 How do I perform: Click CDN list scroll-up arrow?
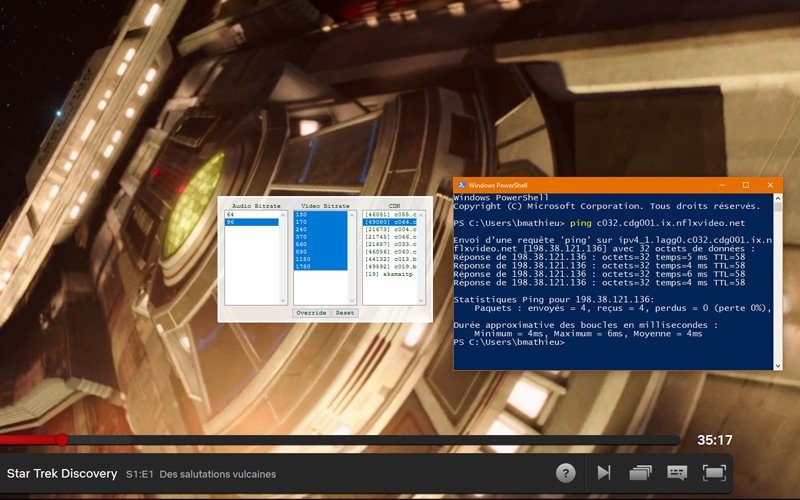[421, 215]
